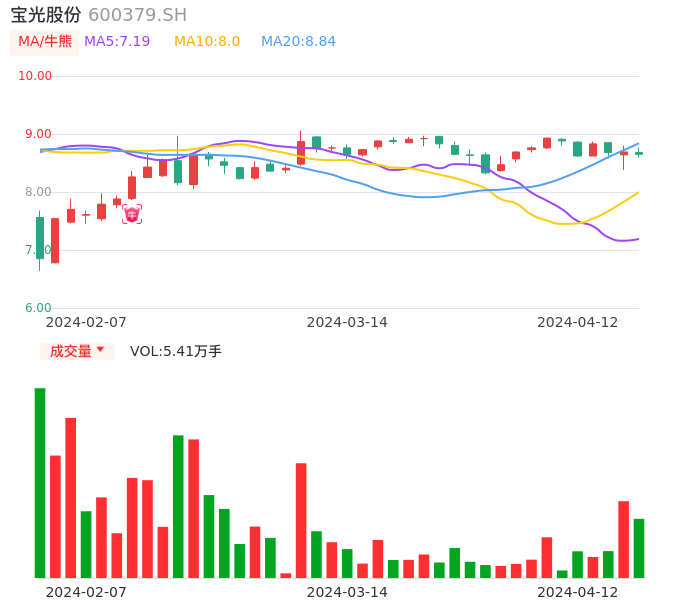Click the 10.00 price axis label
686x606 pixels.
coord(35,76)
